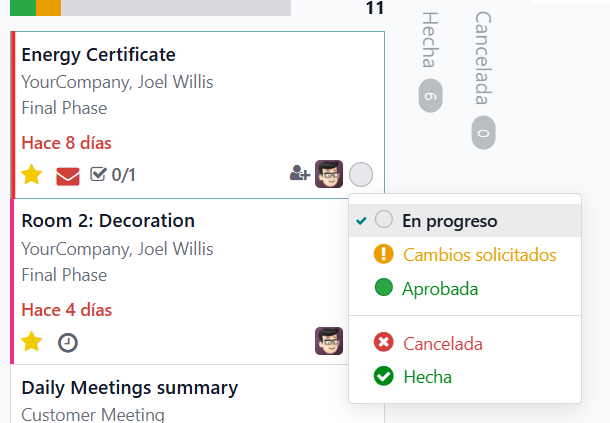Click the 0/1 subtasks checkmark icon
Screen dimensions: 610x423
coord(98,174)
